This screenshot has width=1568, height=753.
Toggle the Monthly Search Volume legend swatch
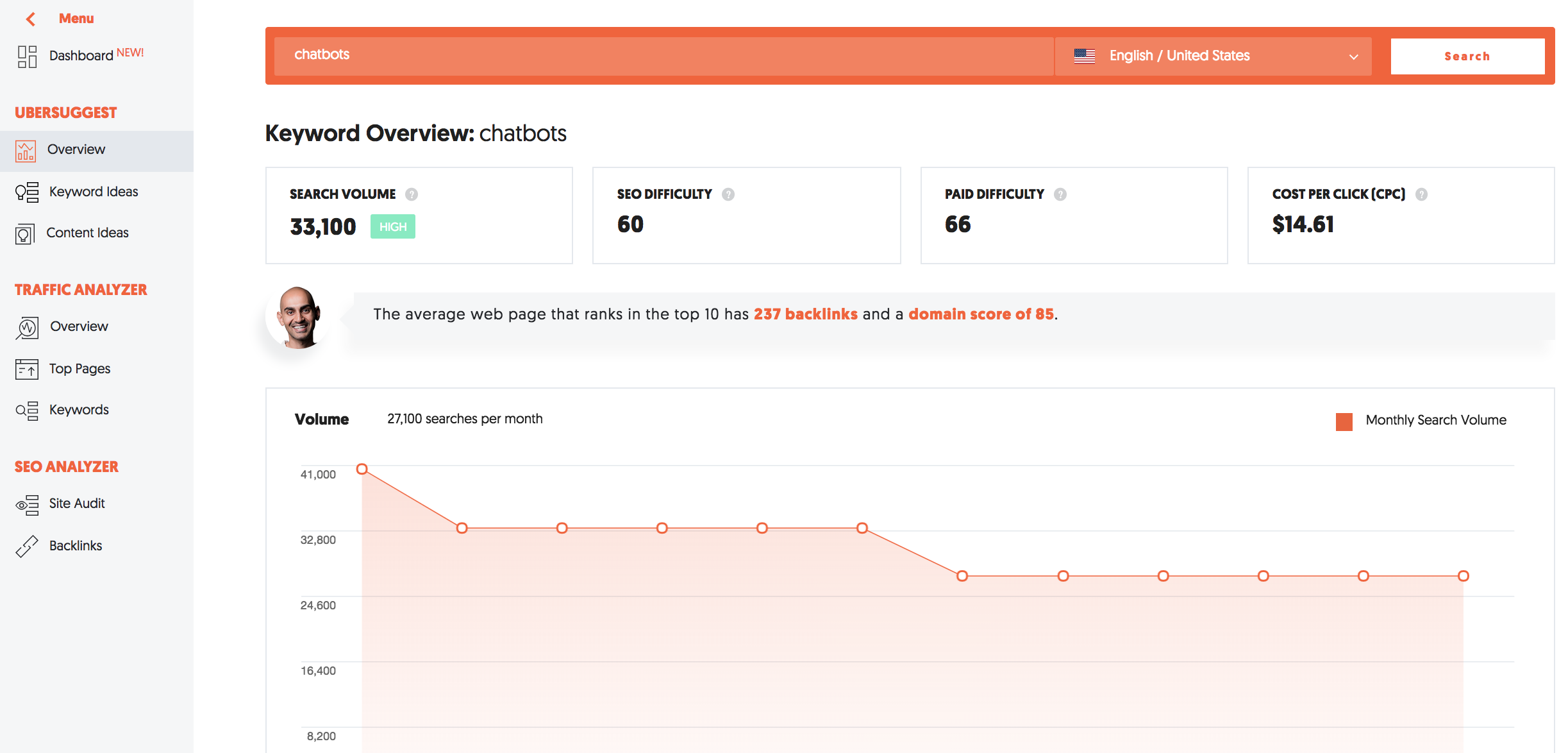point(1344,421)
